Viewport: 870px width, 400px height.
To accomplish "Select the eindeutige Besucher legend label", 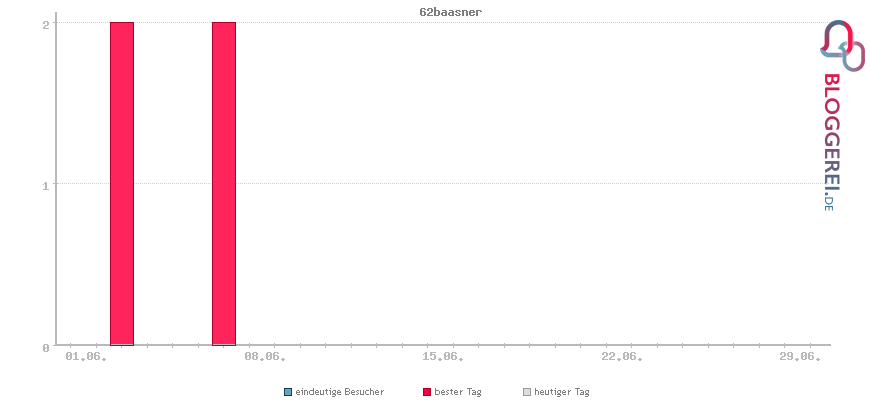I will click(x=340, y=392).
